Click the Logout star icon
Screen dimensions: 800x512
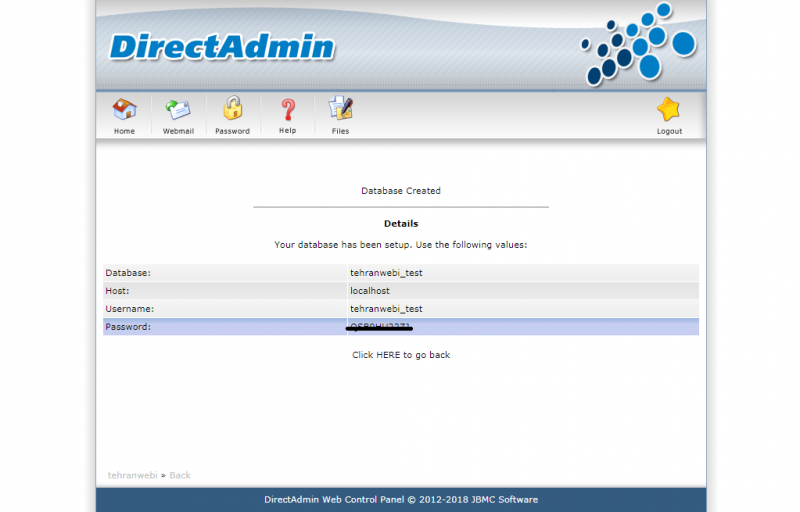tap(669, 110)
